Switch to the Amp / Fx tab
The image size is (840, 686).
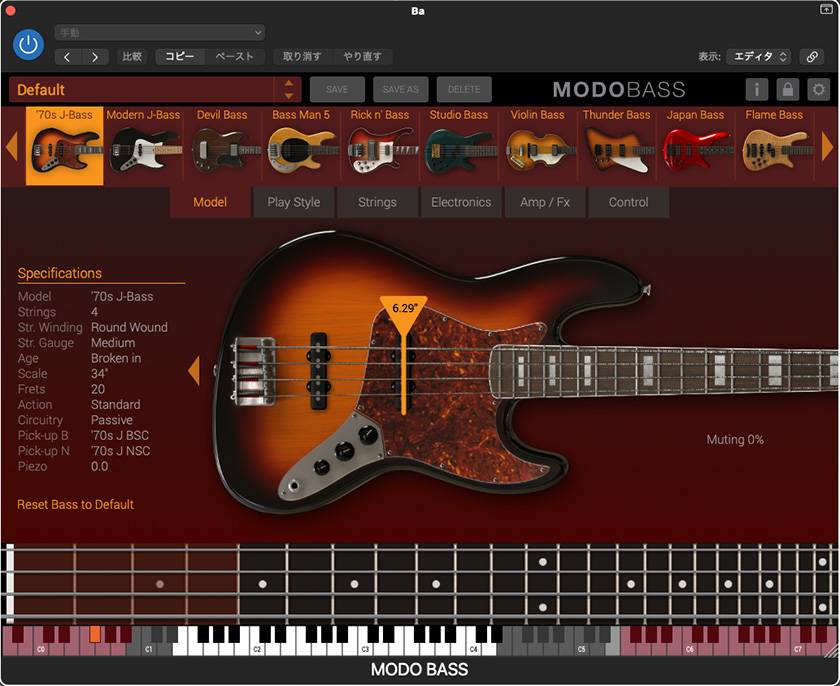coord(545,202)
